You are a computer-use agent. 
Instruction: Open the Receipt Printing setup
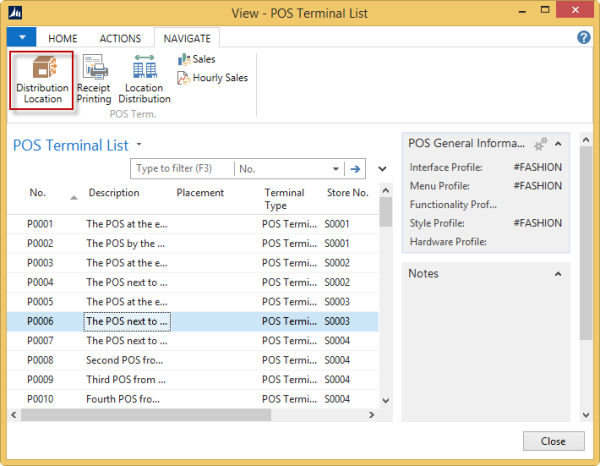click(x=94, y=79)
